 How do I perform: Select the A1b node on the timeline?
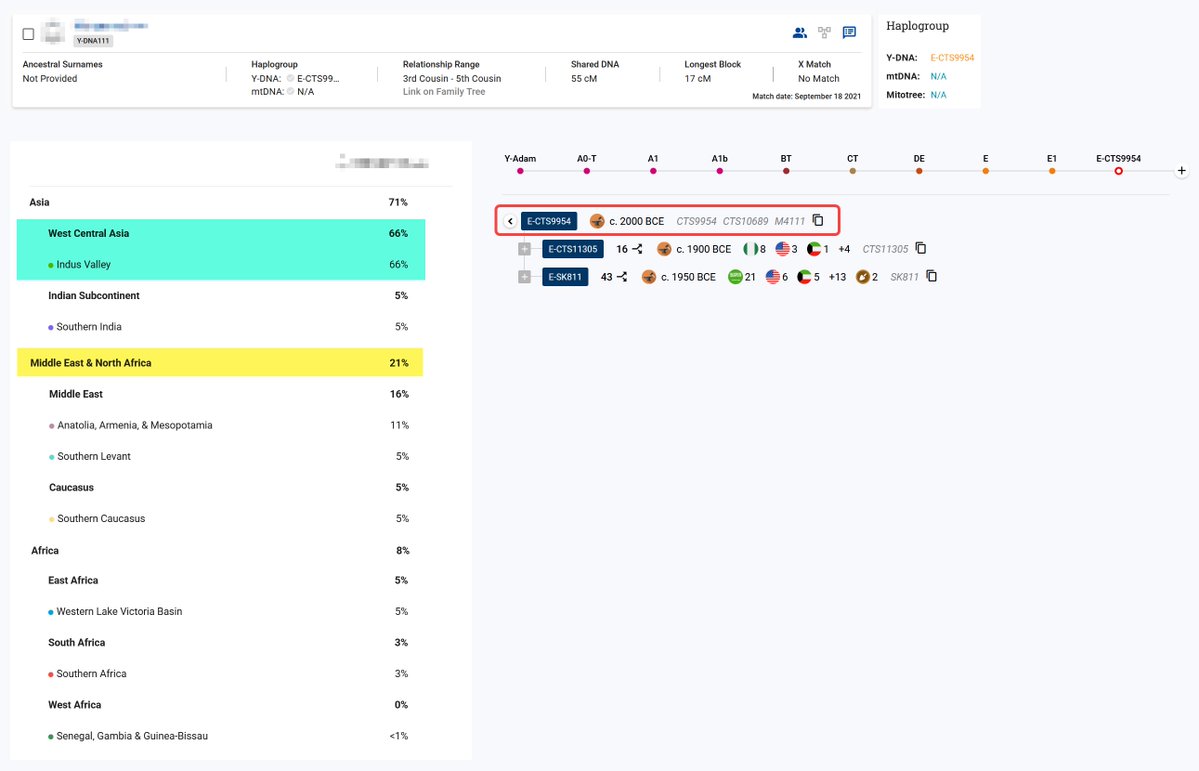click(720, 171)
